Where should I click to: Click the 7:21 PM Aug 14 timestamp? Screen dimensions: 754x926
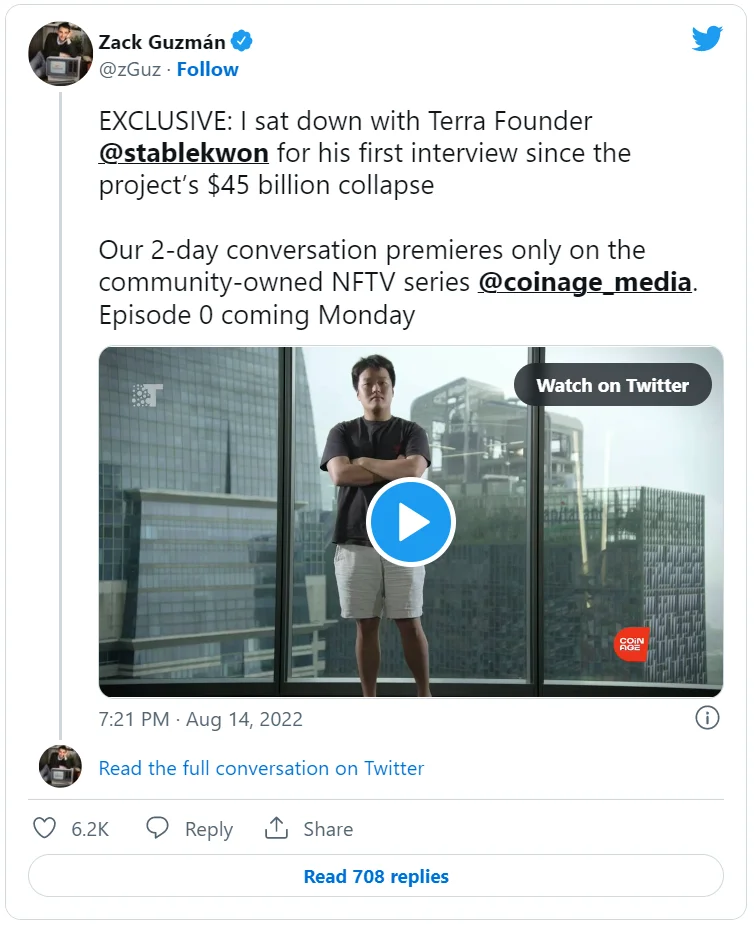pos(200,719)
